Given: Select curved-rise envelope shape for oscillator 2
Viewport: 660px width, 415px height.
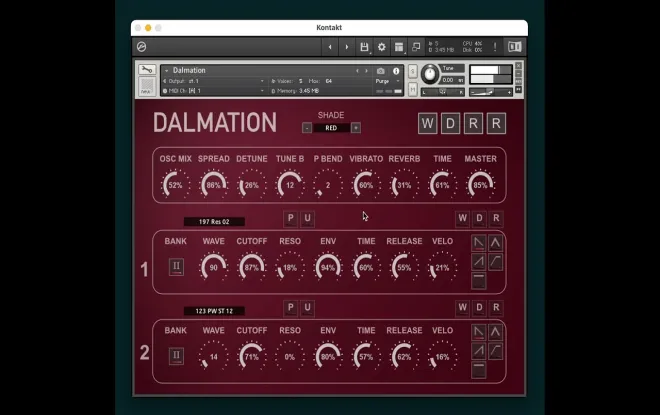Looking at the screenshot, I should [x=495, y=351].
